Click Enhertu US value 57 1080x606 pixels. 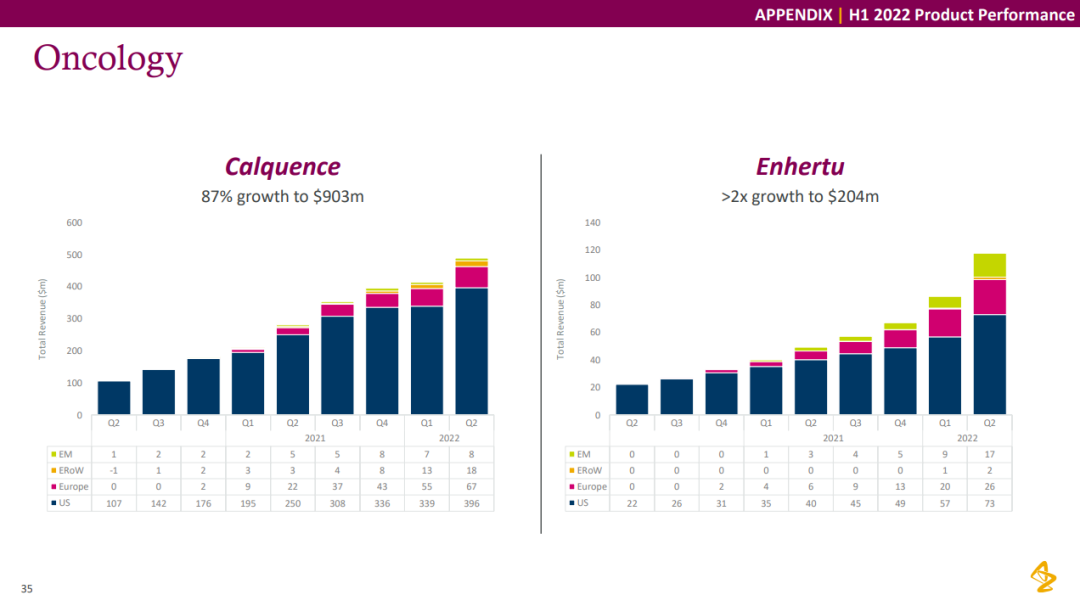coord(945,503)
